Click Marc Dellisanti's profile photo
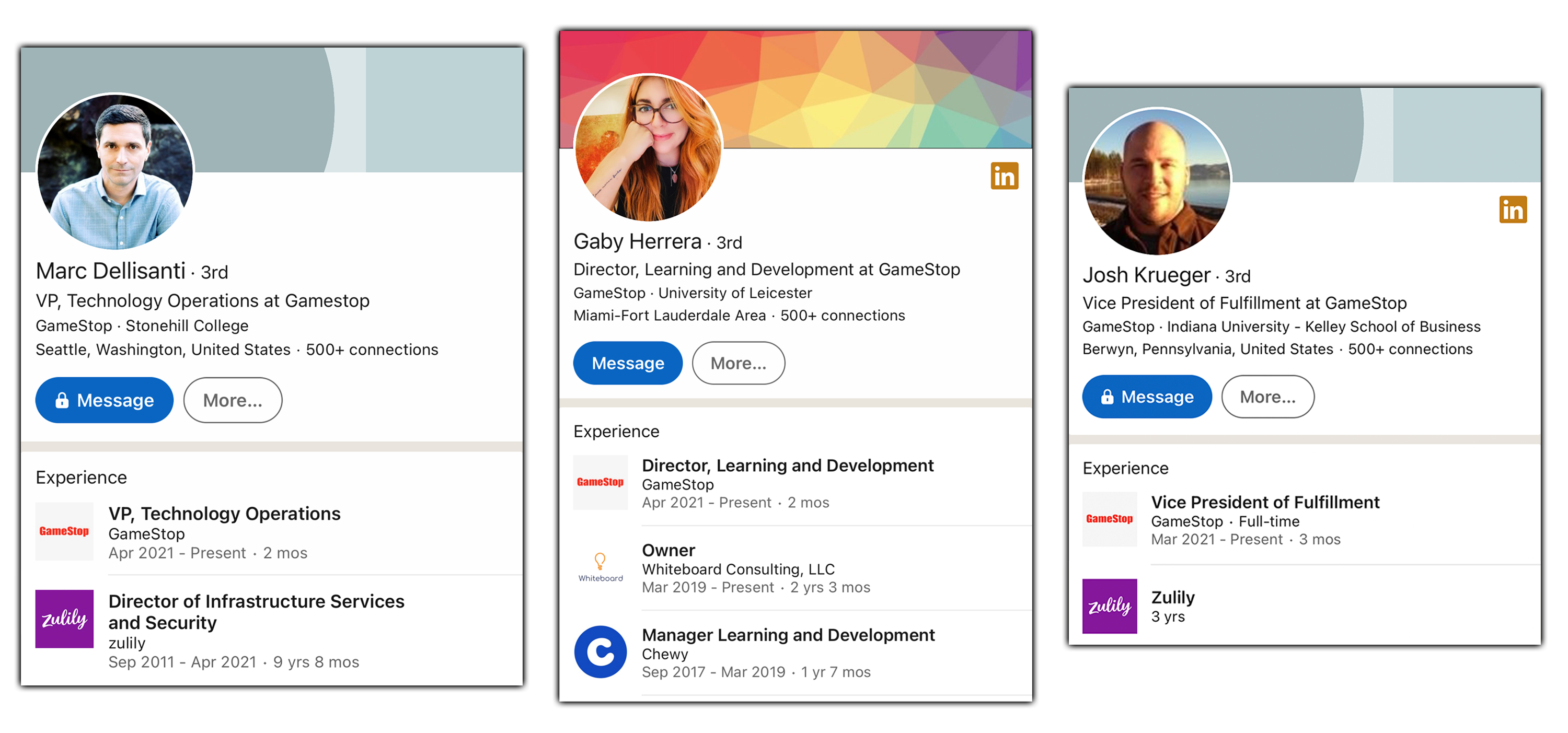This screenshot has height=733, width=1568. coord(115,171)
